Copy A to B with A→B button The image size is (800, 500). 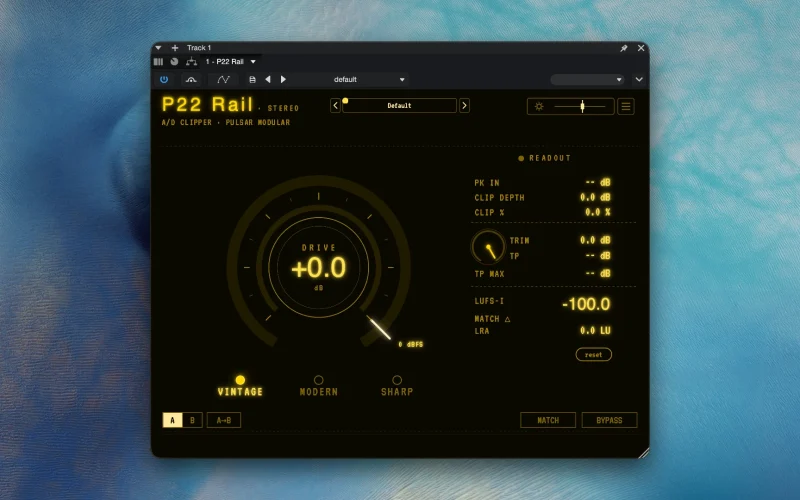223,420
